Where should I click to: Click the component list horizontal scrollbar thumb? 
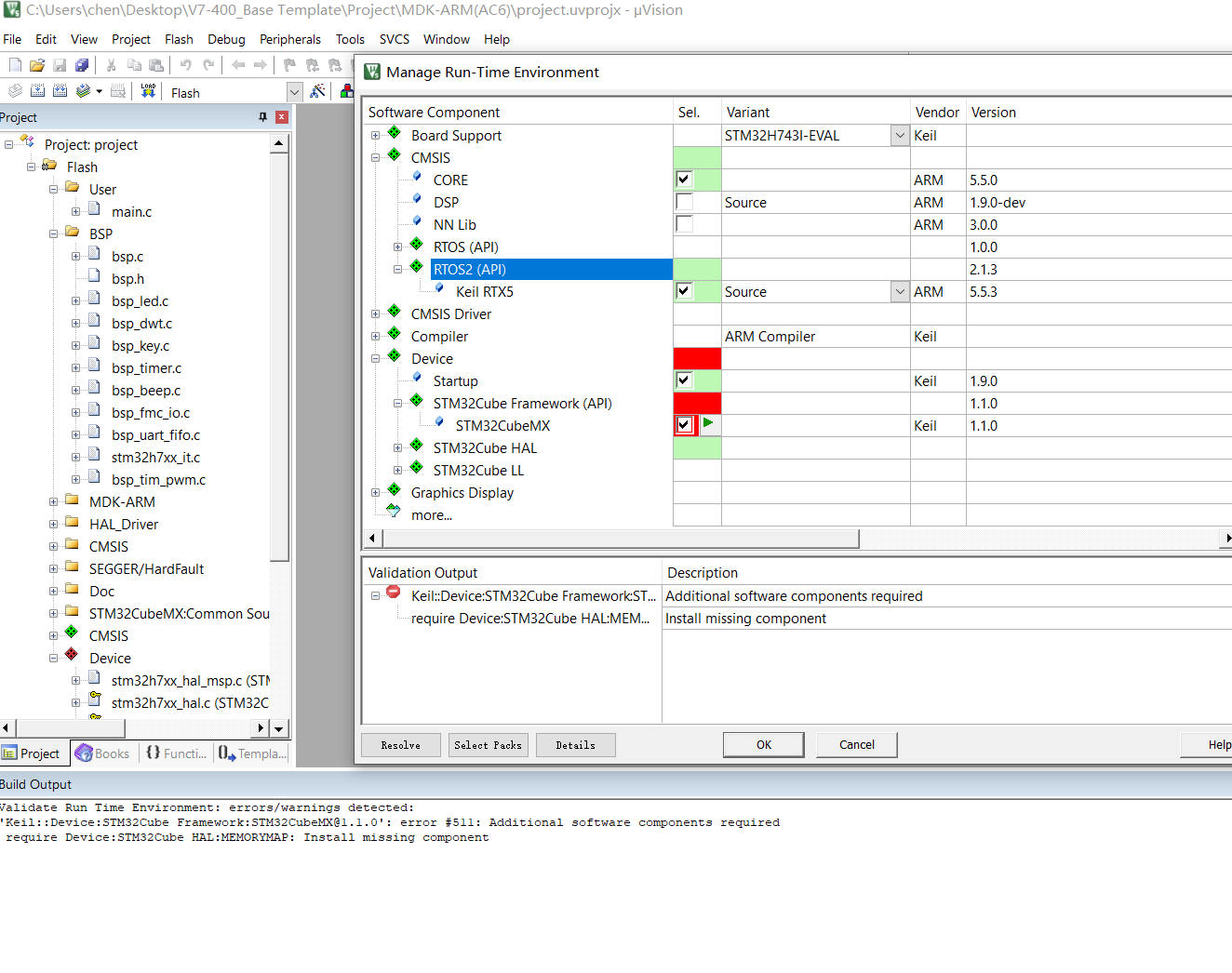click(622, 539)
